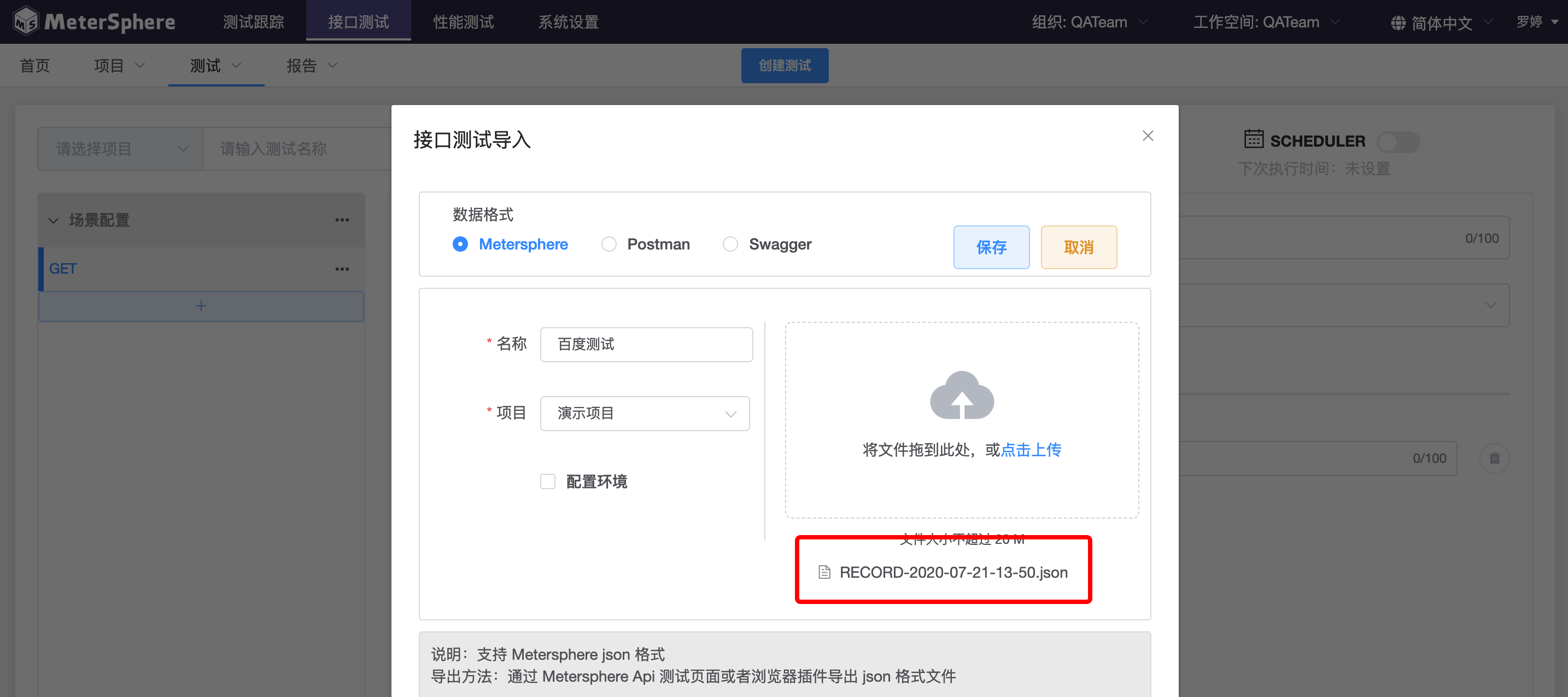
Task: Click the SCHEDULER calendar icon
Action: pyautogui.click(x=1253, y=140)
